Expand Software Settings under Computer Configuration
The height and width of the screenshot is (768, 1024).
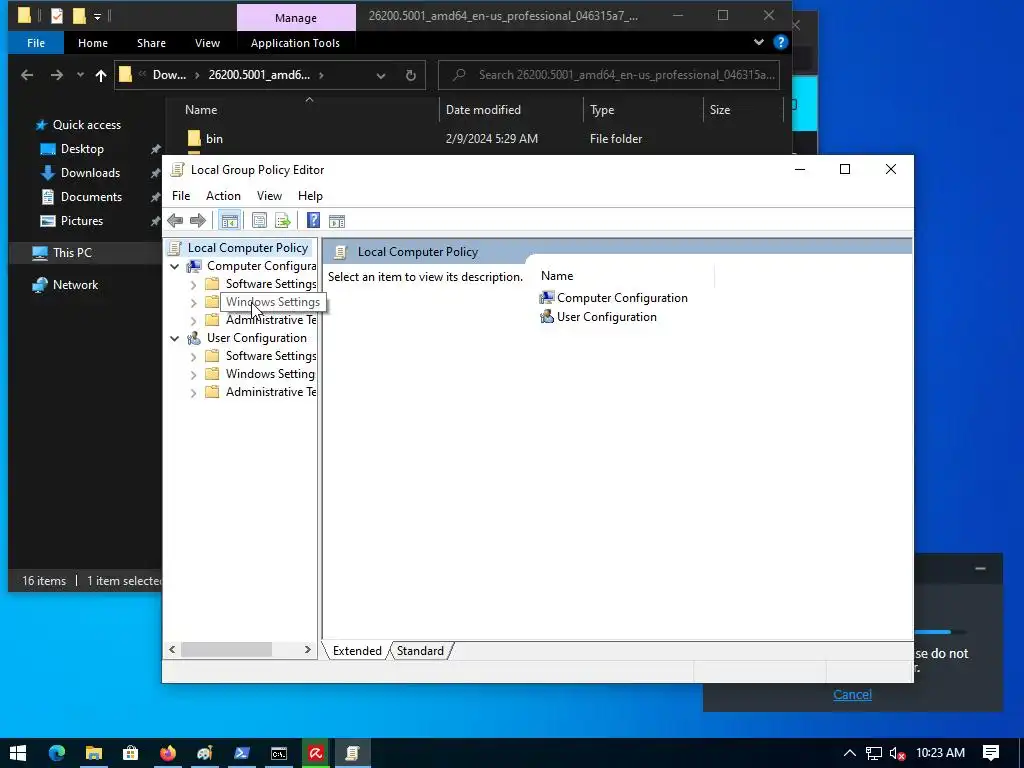point(193,285)
